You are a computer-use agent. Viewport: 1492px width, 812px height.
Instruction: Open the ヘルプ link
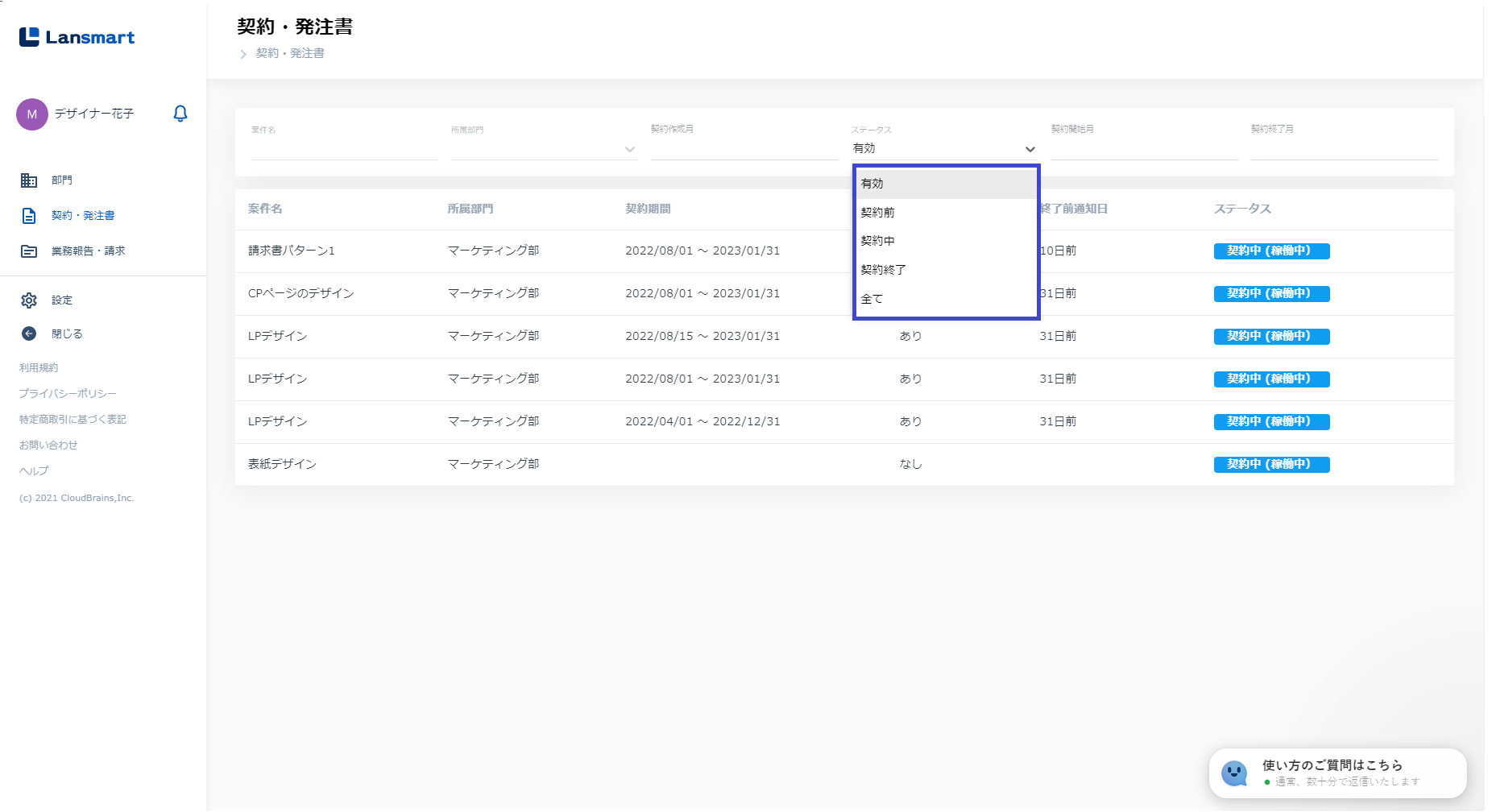click(x=34, y=471)
